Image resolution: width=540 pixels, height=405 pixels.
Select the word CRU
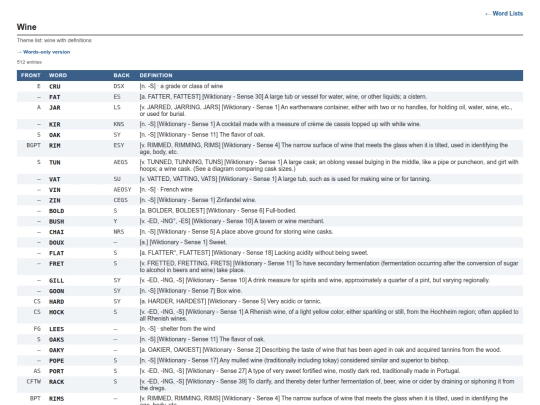(54, 86)
